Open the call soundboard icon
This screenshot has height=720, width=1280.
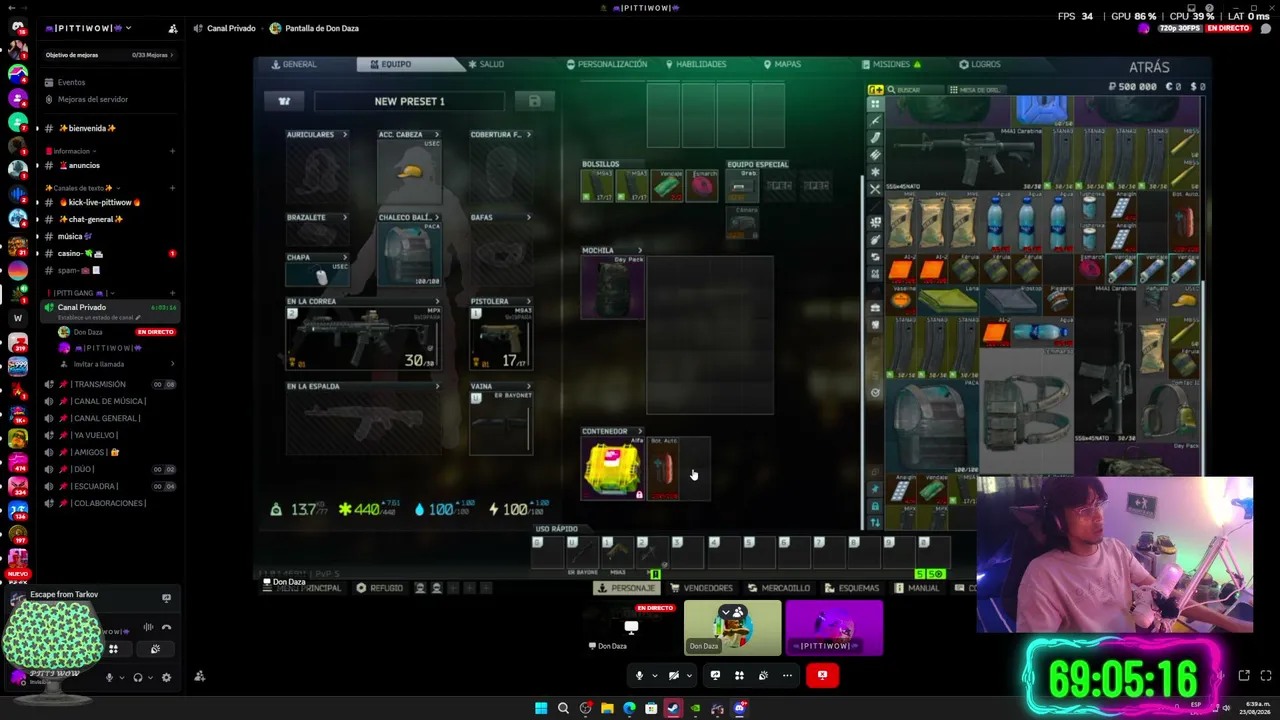pyautogui.click(x=763, y=675)
